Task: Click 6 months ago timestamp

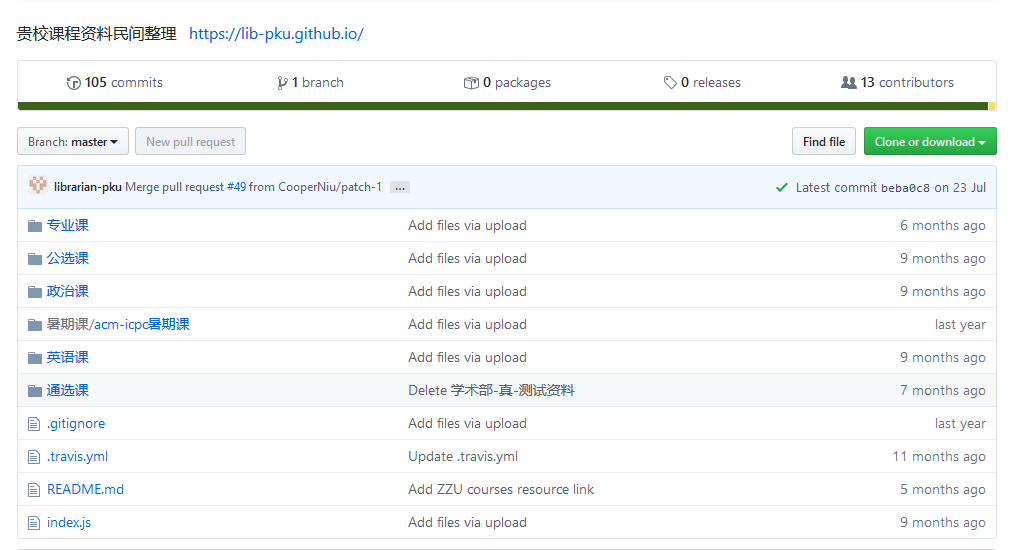Action: tap(943, 225)
